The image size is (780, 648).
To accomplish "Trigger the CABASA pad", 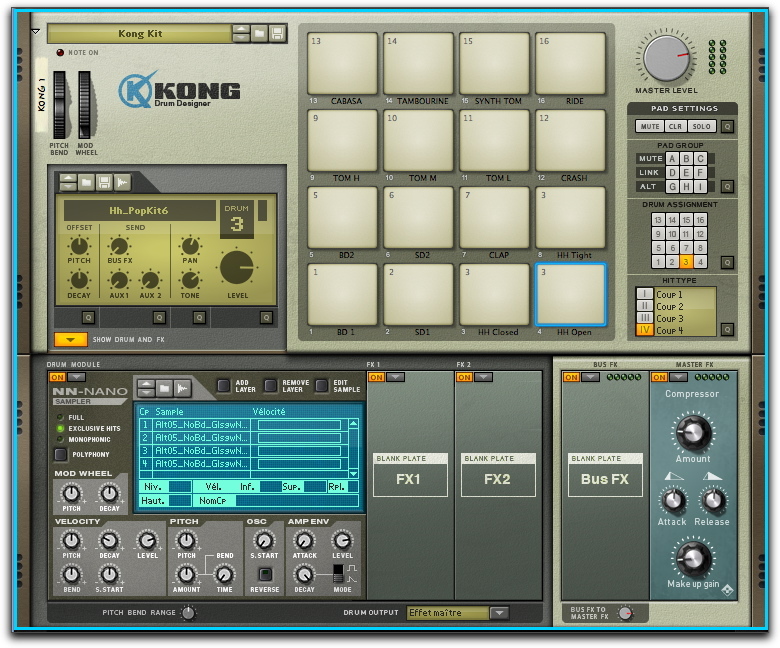I will 342,63.
